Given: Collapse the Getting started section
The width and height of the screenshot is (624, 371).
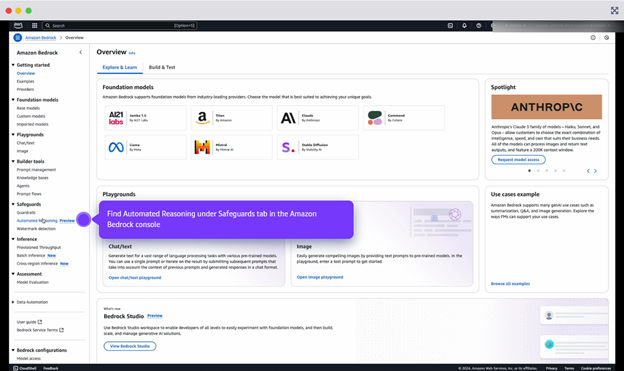Looking at the screenshot, I should pos(13,64).
